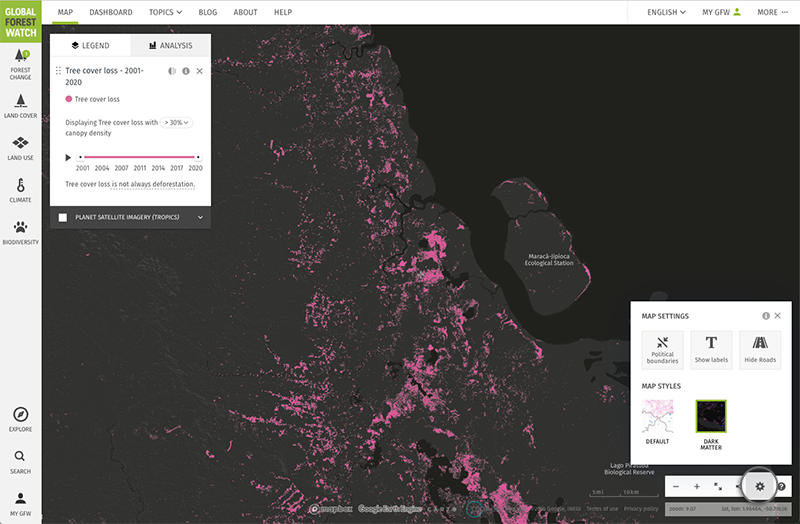
Task: Click the Explore compass icon
Action: click(20, 419)
